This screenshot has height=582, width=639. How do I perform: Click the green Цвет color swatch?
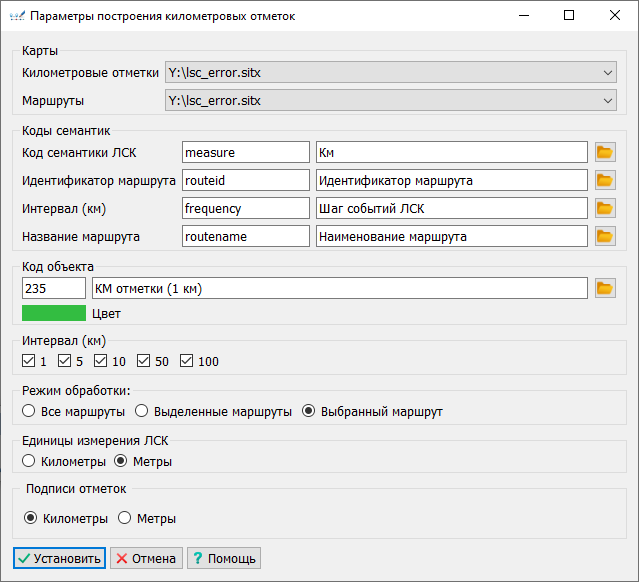tap(54, 313)
